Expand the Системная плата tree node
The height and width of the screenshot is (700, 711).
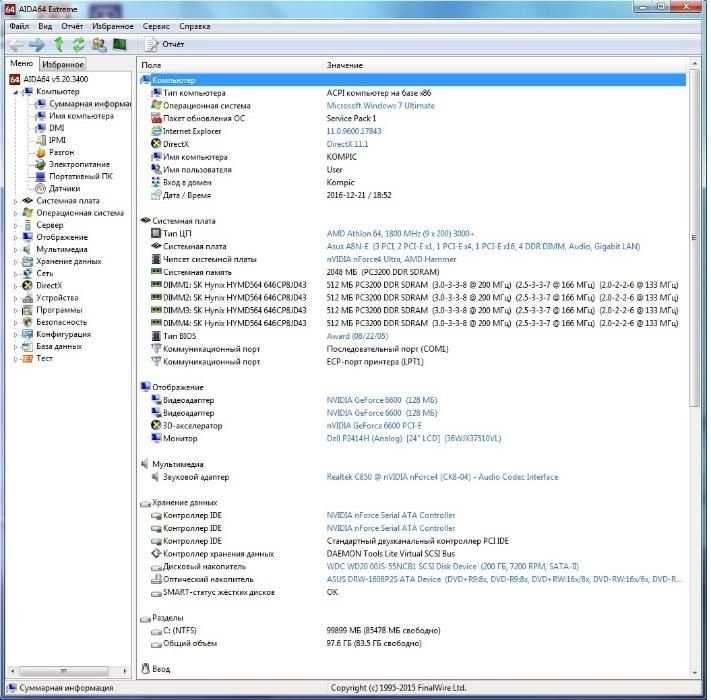click(x=15, y=201)
